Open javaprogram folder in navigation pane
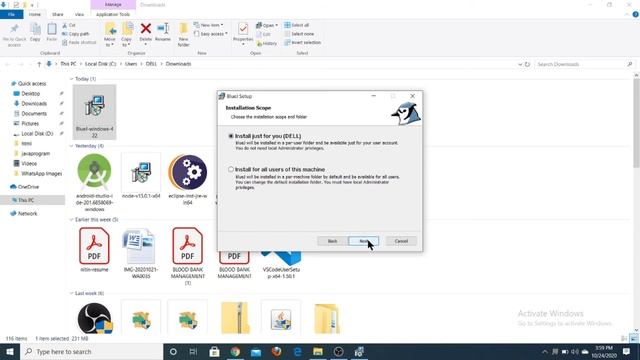 (x=36, y=153)
